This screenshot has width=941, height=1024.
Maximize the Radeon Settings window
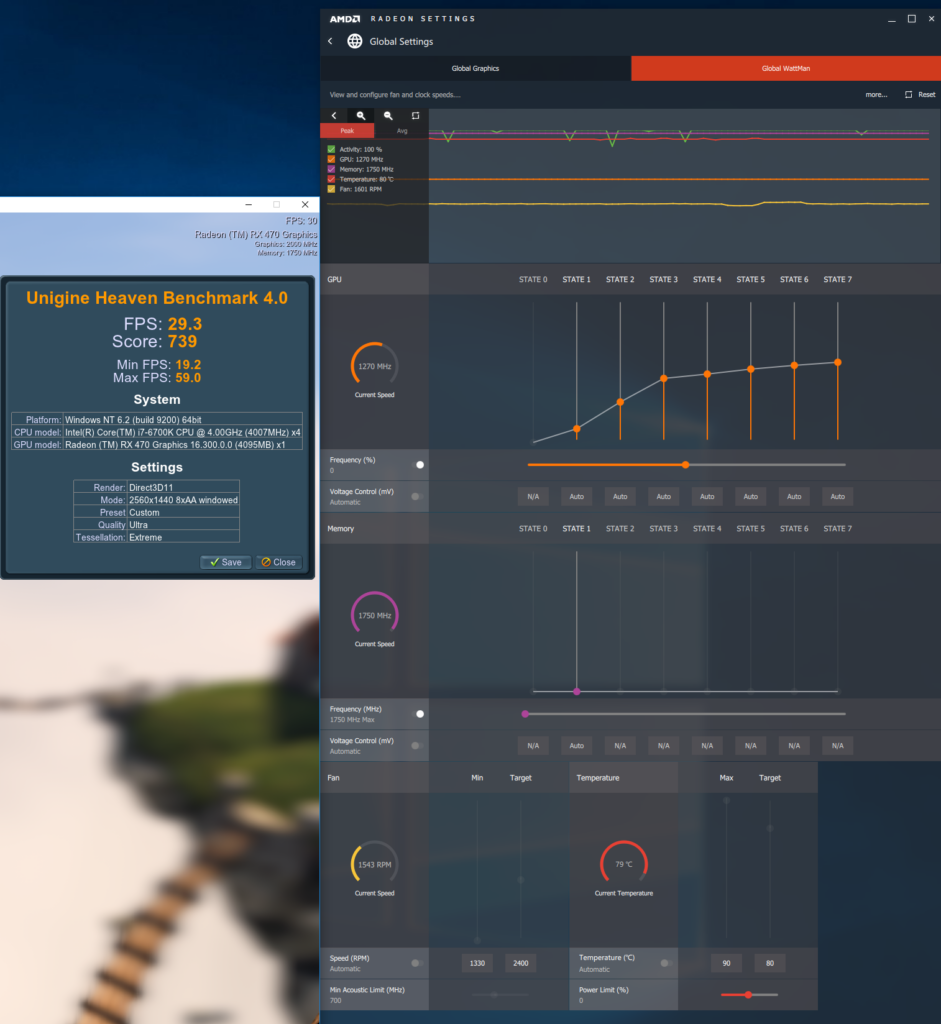pos(912,19)
